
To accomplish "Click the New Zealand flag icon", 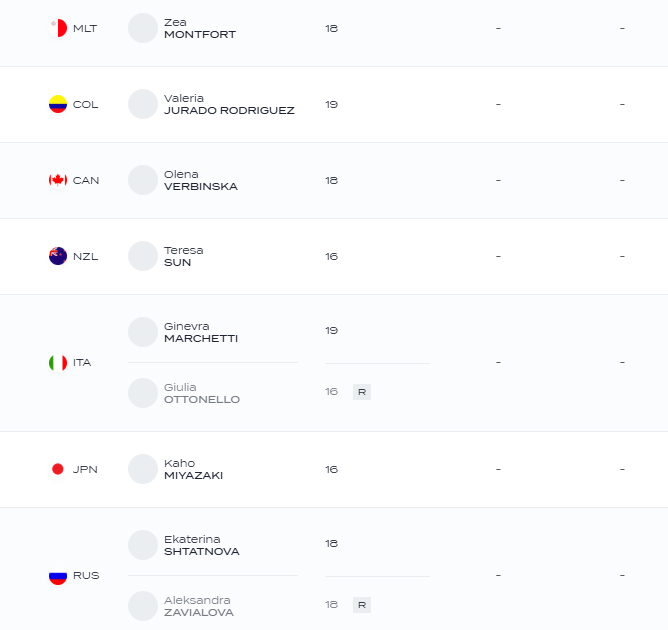I will [x=58, y=256].
